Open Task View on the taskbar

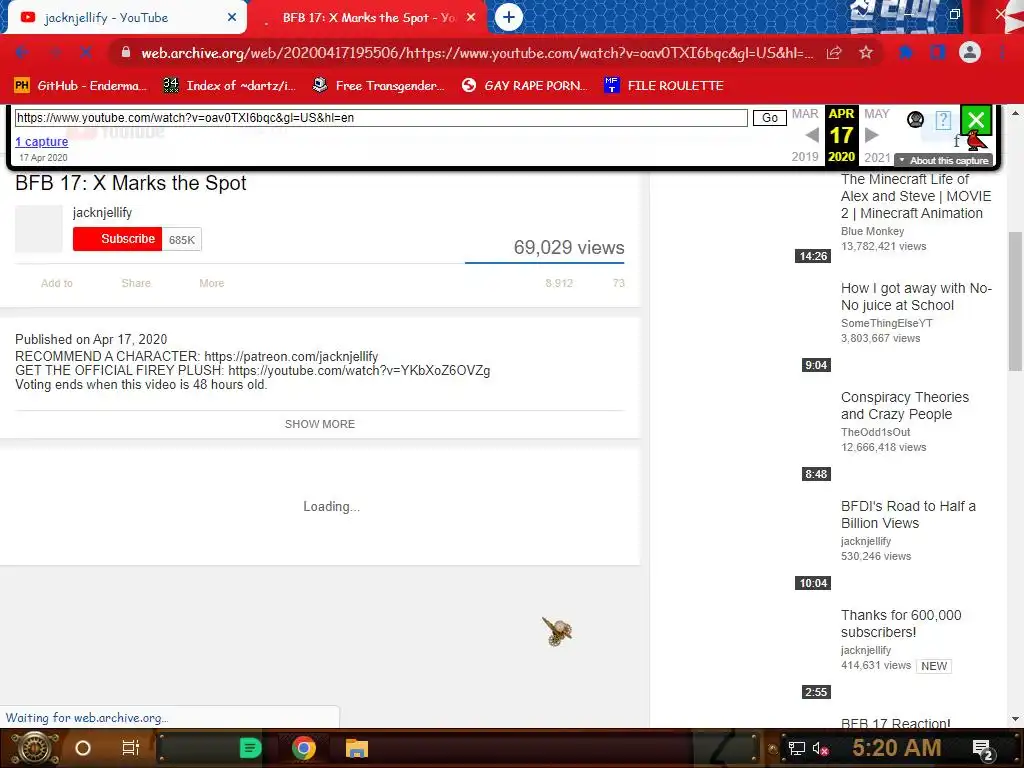point(131,748)
